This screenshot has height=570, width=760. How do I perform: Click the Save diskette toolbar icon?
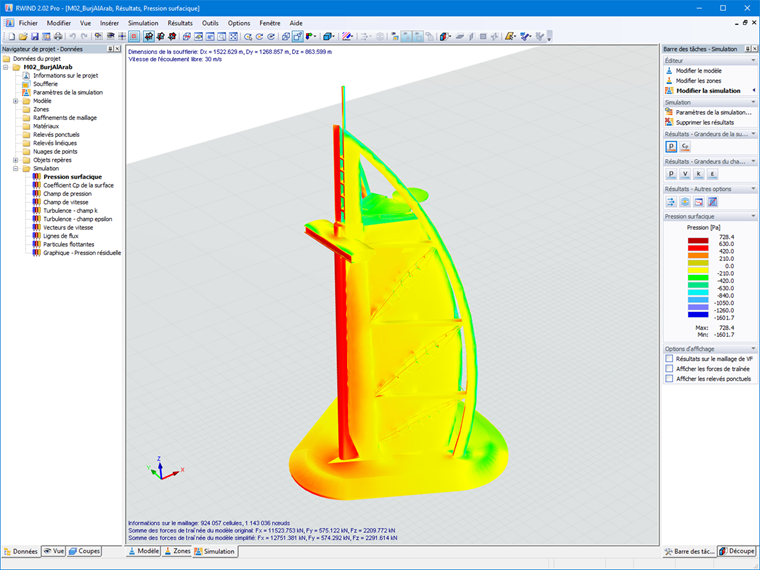point(34,36)
